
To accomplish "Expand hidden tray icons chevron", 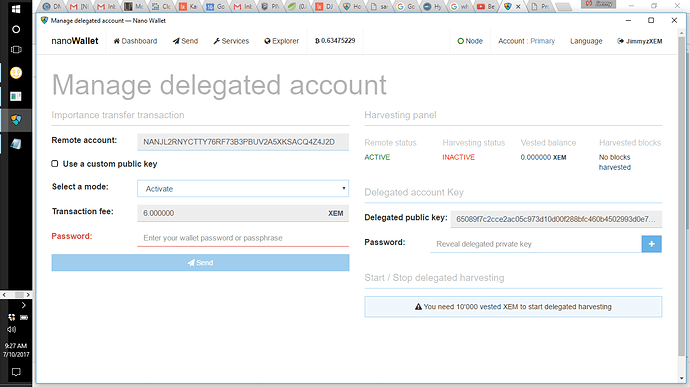I will coord(23,305).
